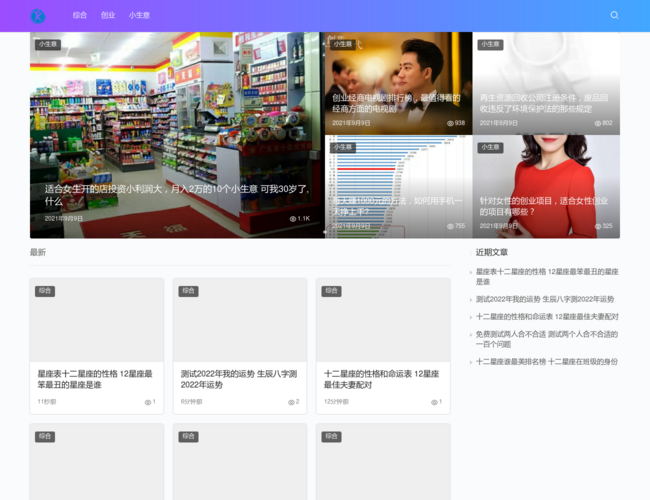Select the 小生意 navigation menu item
Screen dimensions: 650x500
[x=139, y=16]
